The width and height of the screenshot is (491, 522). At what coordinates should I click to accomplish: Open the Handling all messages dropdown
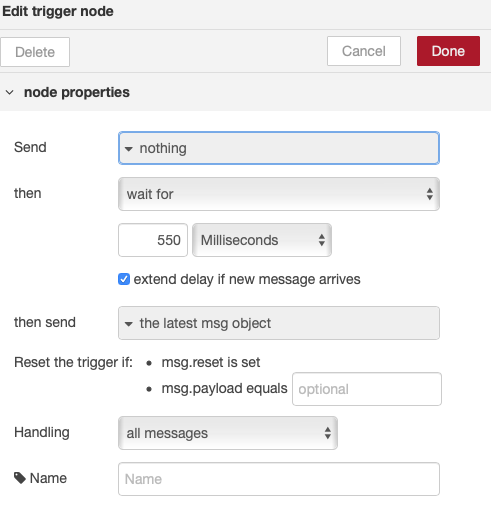point(228,433)
